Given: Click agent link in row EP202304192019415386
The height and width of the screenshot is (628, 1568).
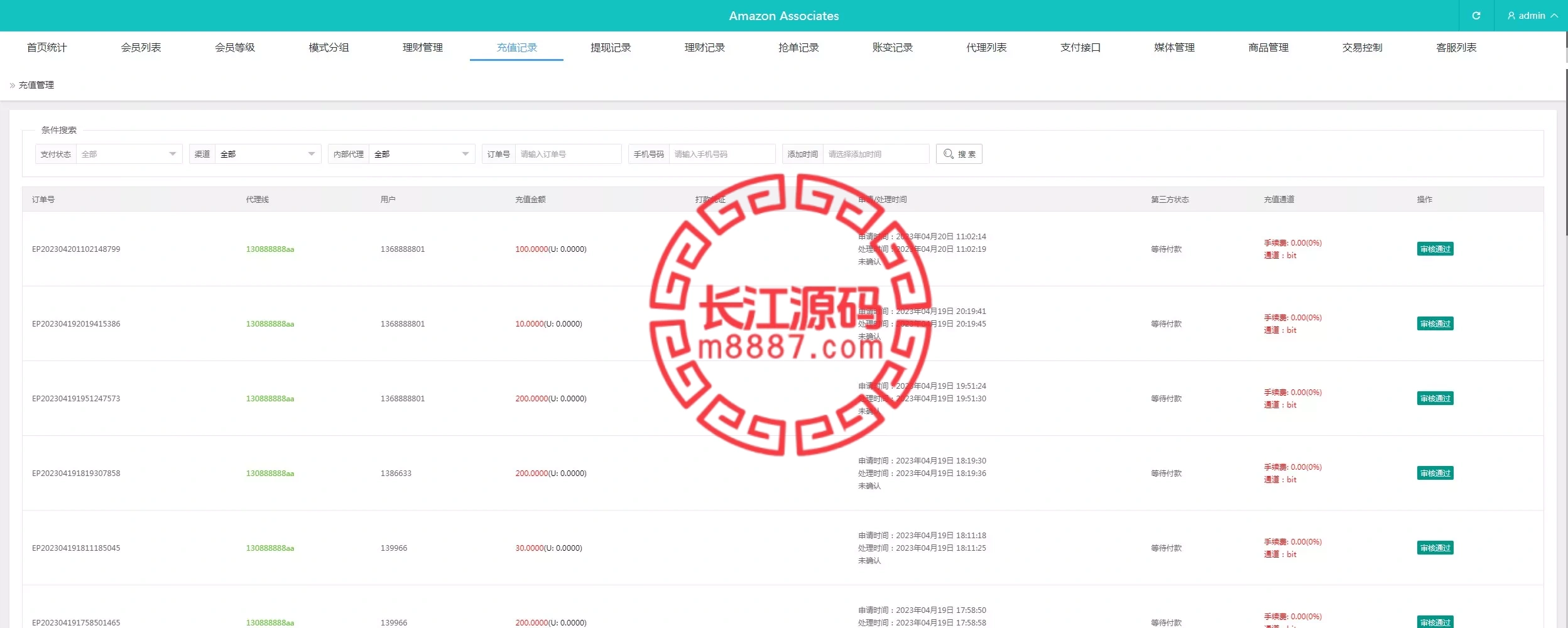Looking at the screenshot, I should pyautogui.click(x=270, y=324).
